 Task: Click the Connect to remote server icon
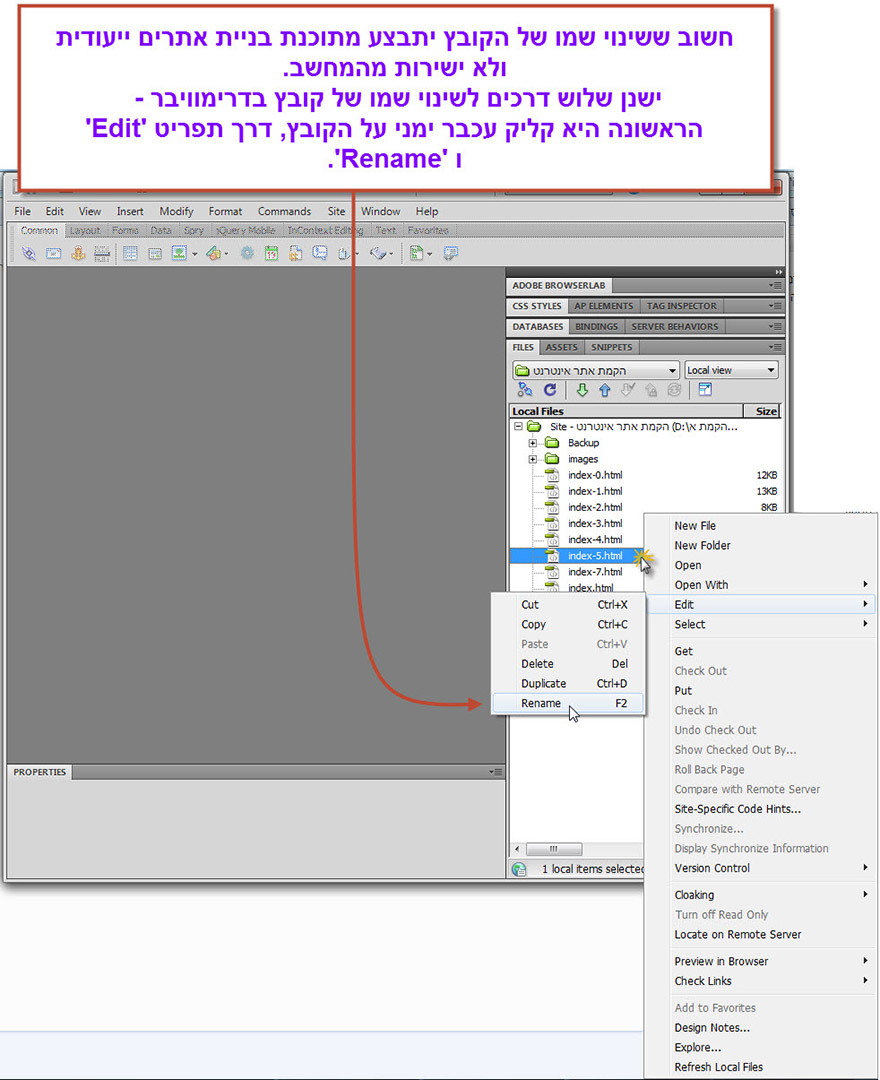[x=525, y=391]
